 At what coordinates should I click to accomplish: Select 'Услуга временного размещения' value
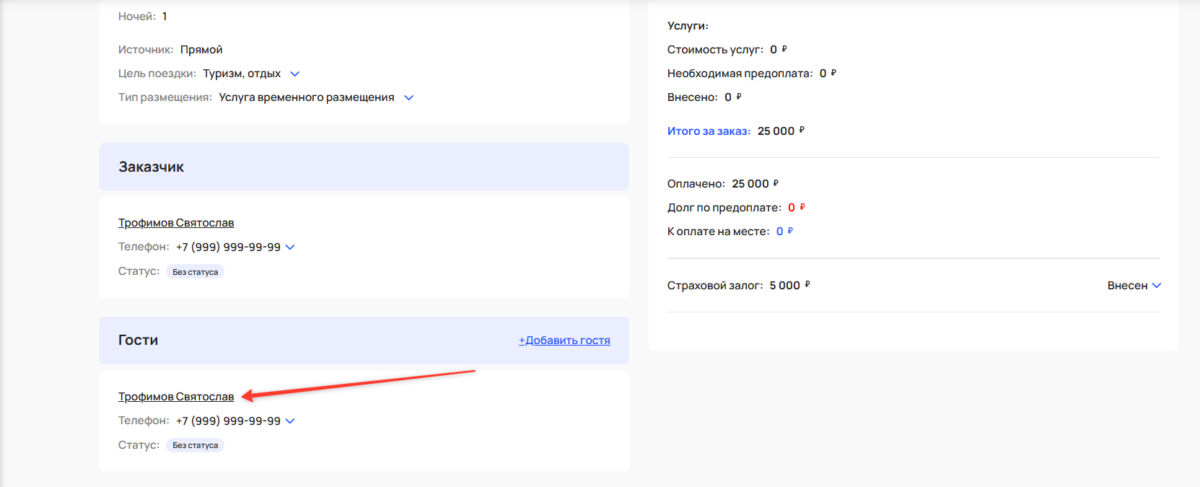pos(307,98)
